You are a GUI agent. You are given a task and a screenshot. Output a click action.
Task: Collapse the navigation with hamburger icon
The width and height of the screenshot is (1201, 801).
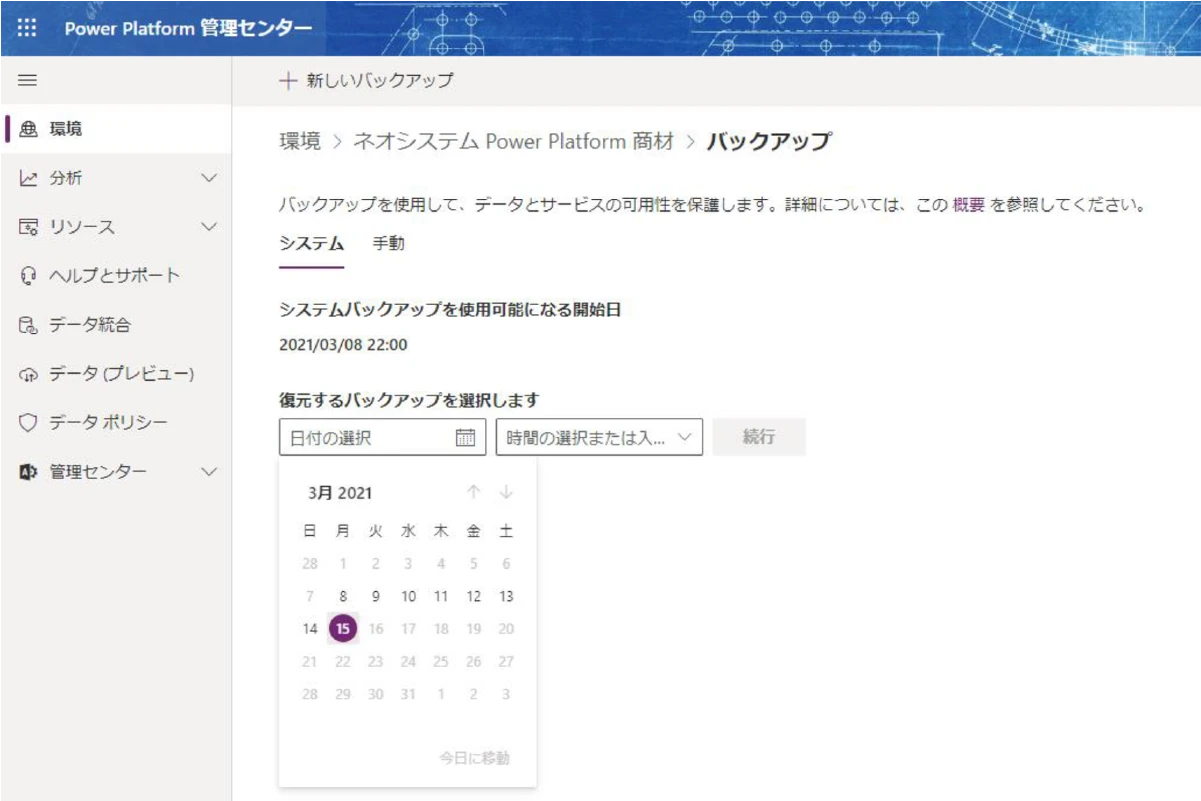28,81
